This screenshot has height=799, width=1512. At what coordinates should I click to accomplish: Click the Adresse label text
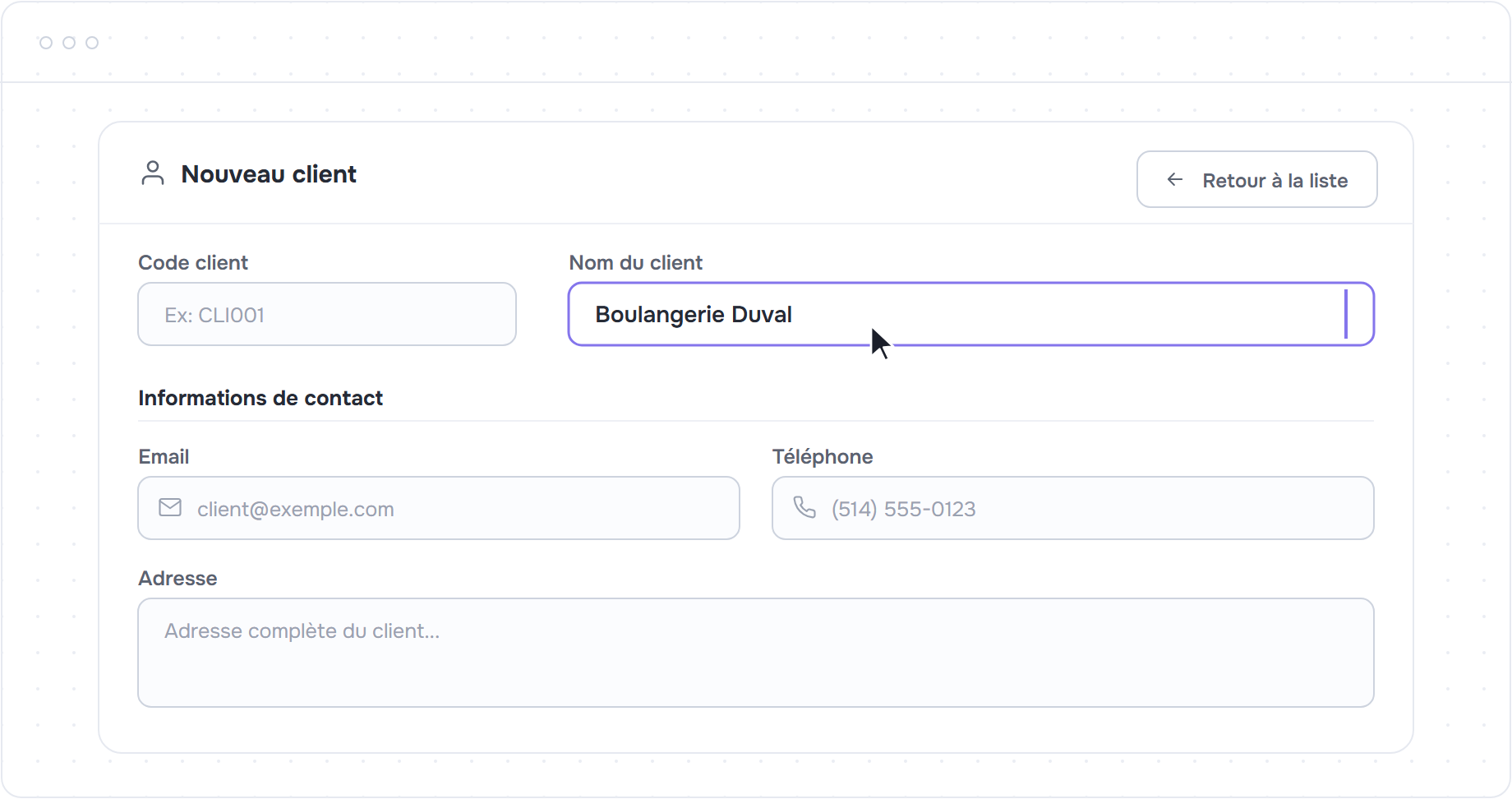[x=177, y=578]
